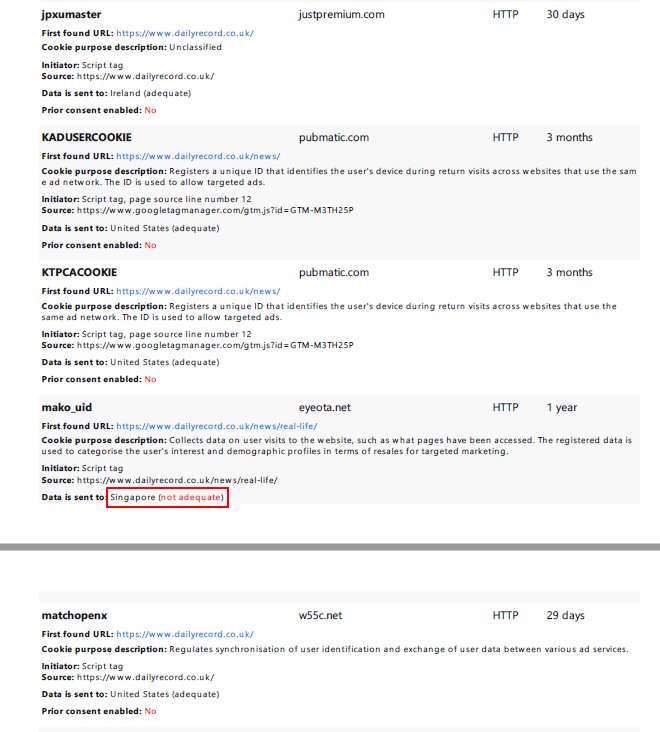Viewport: 660px width, 732px height.
Task: Click HTTP type in matchopenx row
Action: coord(506,615)
